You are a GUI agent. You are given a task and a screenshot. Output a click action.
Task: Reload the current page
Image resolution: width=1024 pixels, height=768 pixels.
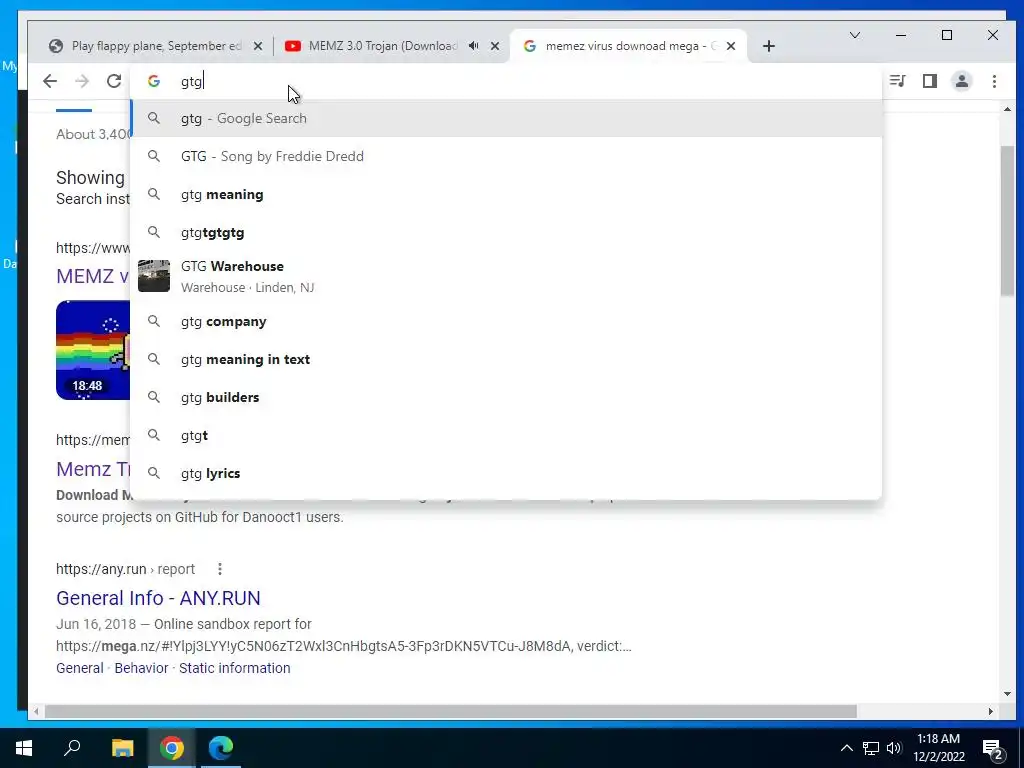pyautogui.click(x=114, y=81)
